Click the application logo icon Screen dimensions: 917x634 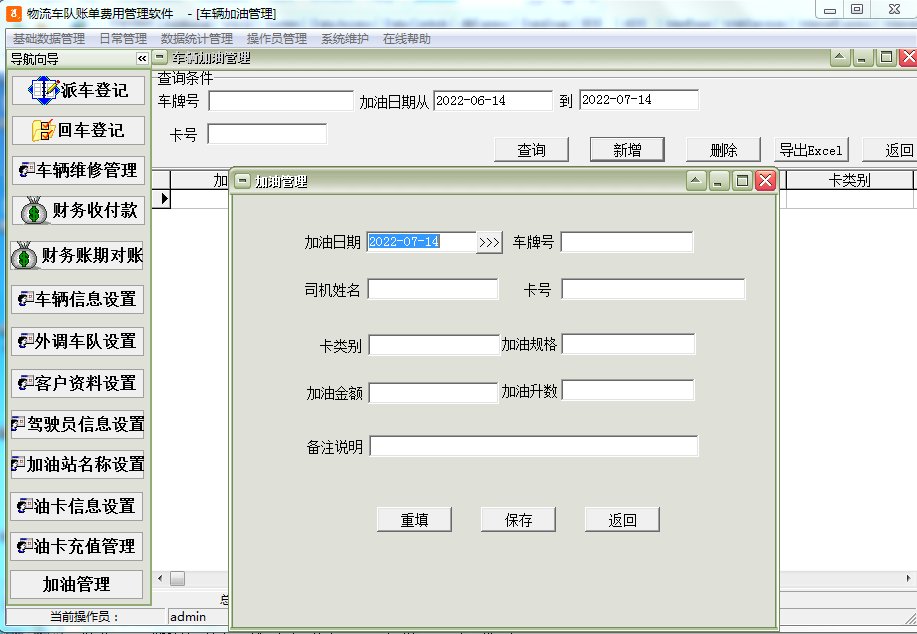coord(13,13)
